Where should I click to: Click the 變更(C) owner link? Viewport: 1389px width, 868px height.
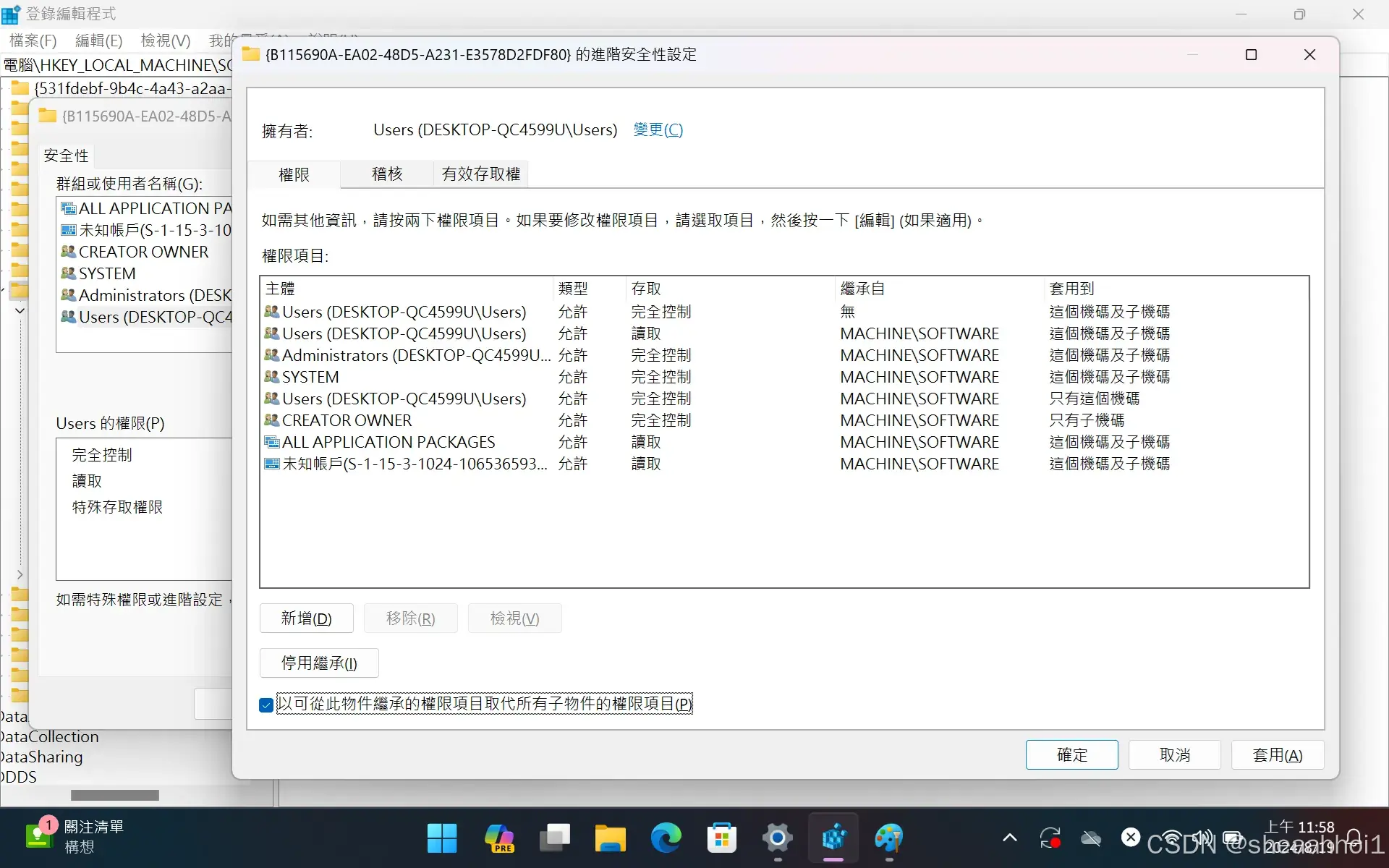658,130
